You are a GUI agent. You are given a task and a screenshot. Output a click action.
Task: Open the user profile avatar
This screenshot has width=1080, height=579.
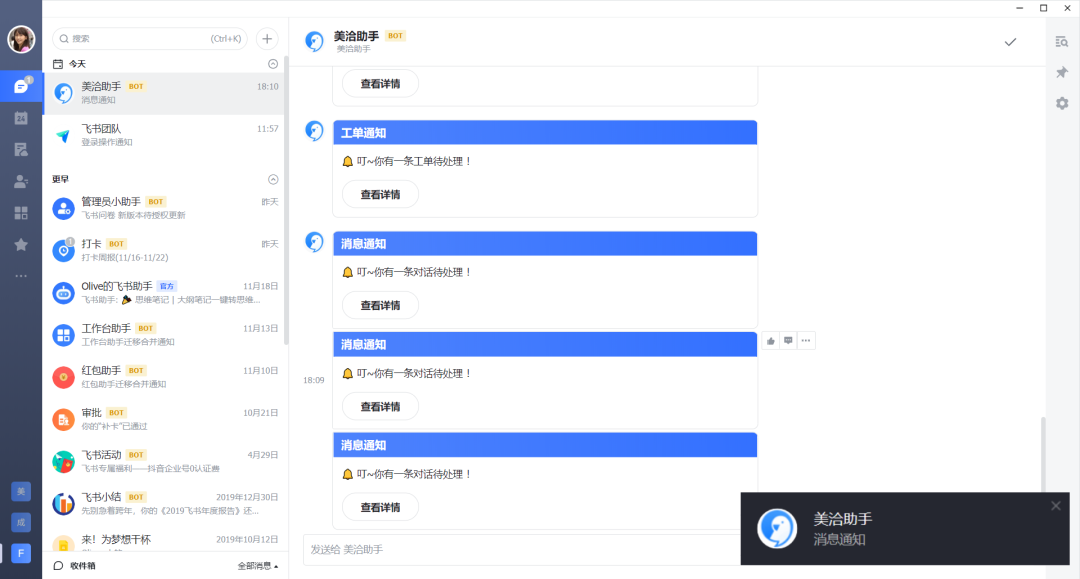click(x=21, y=39)
